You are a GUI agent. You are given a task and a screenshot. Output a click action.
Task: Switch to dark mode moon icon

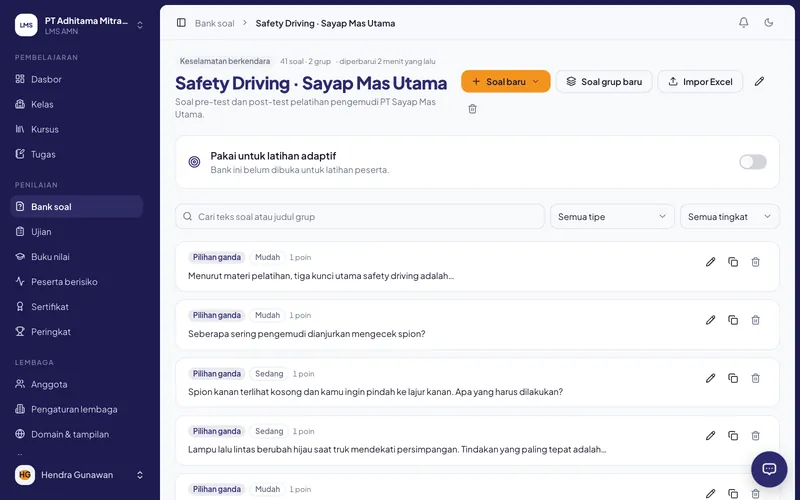768,22
